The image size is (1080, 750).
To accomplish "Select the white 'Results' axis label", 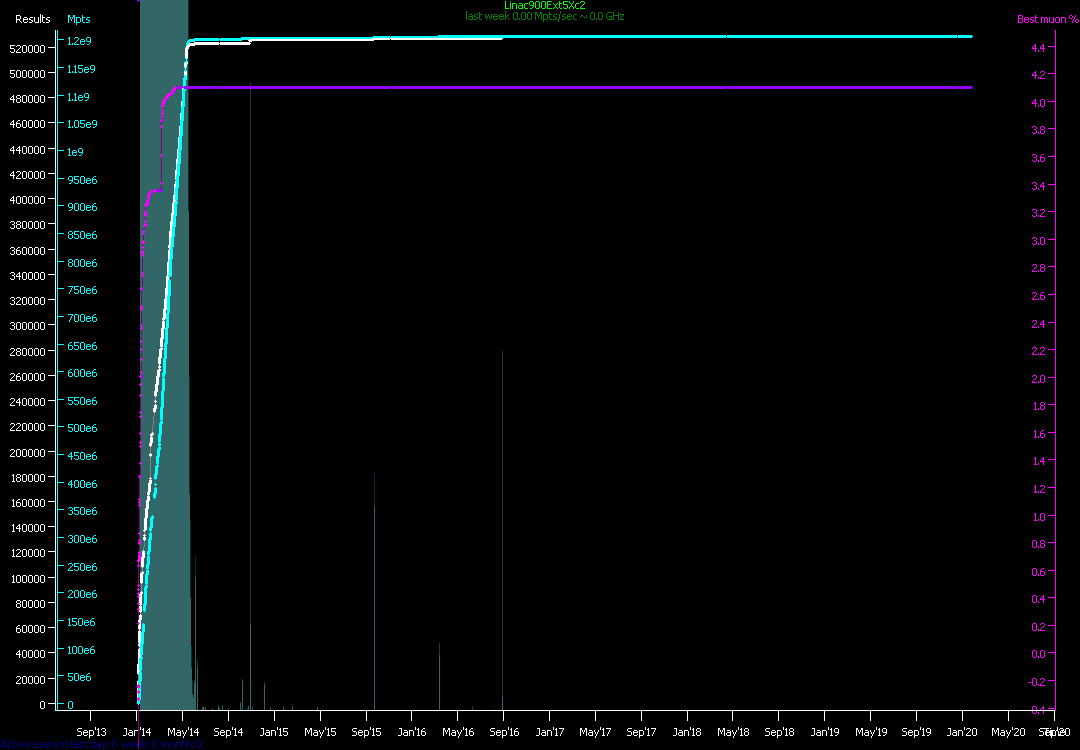I will click(32, 19).
